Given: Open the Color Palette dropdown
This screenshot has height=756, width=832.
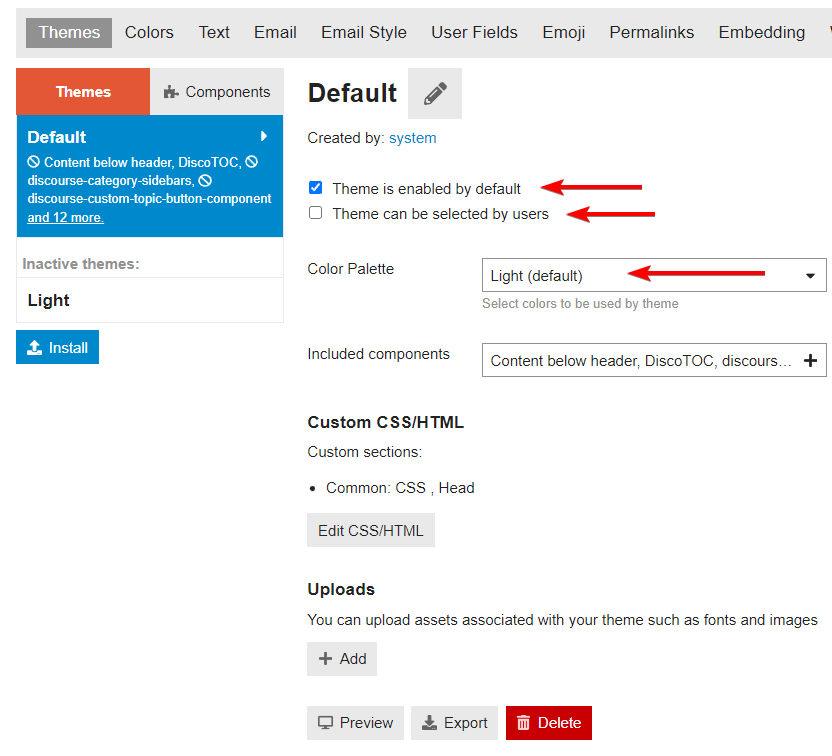Looking at the screenshot, I should coord(654,275).
